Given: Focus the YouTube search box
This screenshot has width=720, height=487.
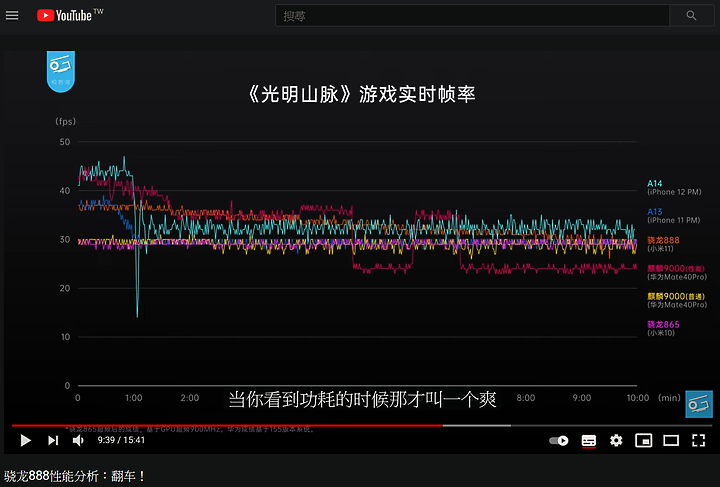Looking at the screenshot, I should [472, 16].
